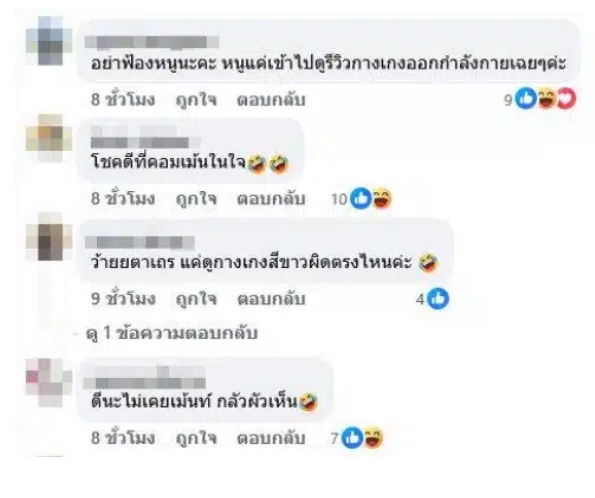Click the blue like reaction icon on first comment
This screenshot has width=595, height=498.
coord(526,98)
